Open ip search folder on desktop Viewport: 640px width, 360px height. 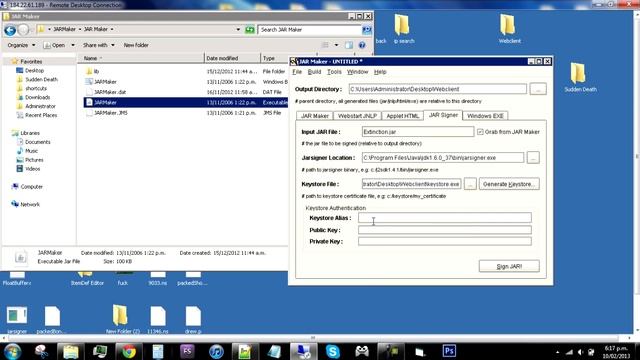point(403,28)
